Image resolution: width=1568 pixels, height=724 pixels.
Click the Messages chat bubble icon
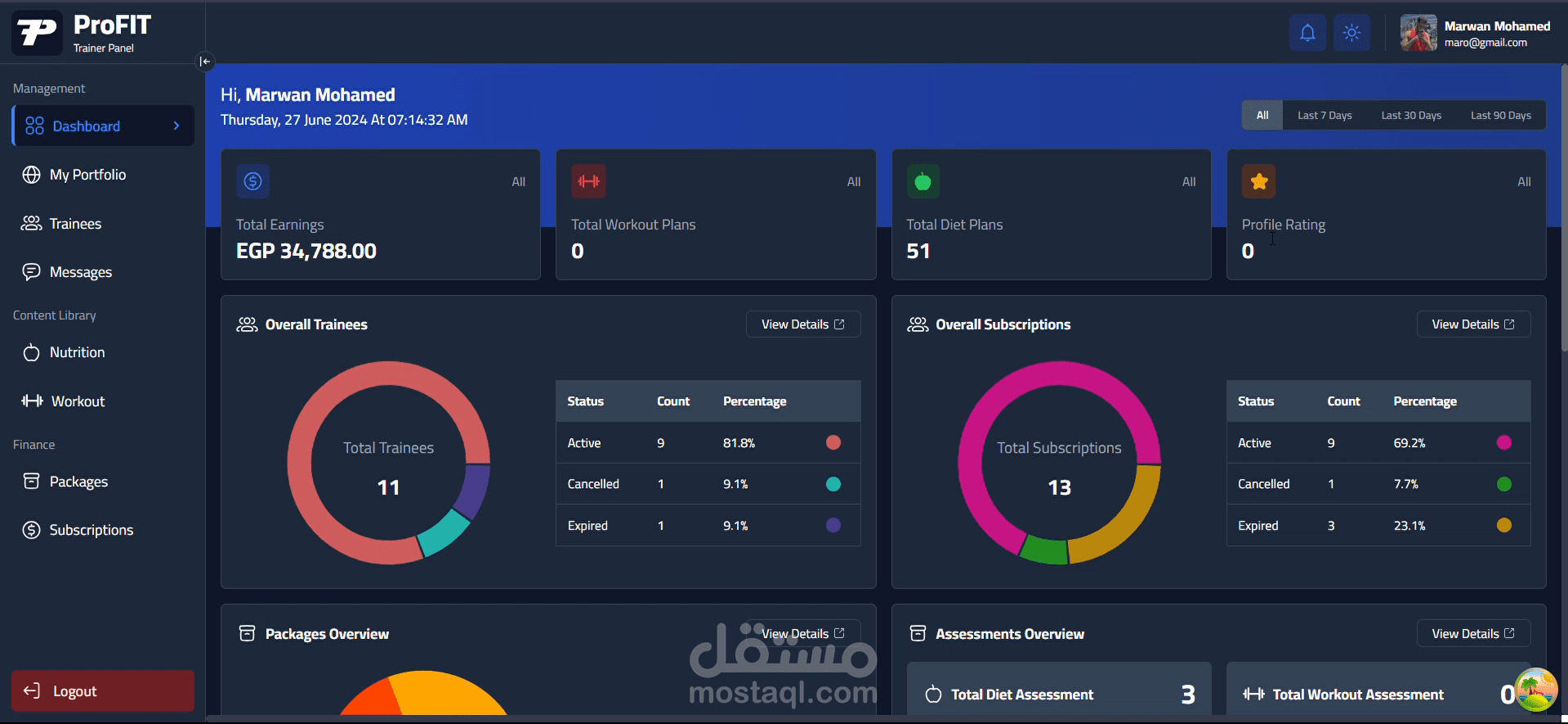(x=31, y=272)
